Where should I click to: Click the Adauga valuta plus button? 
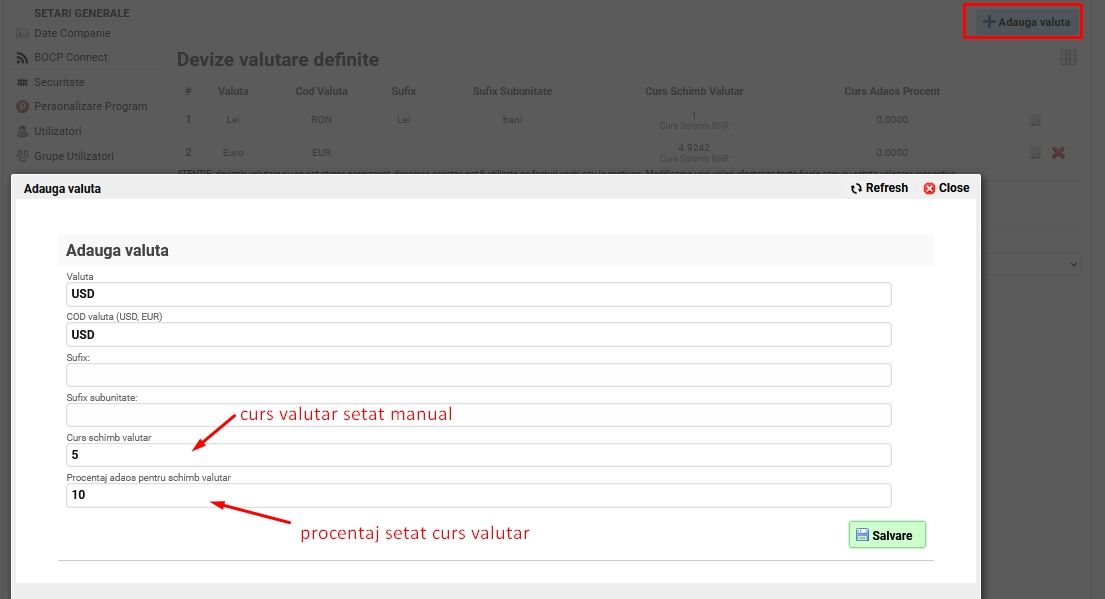click(1025, 22)
